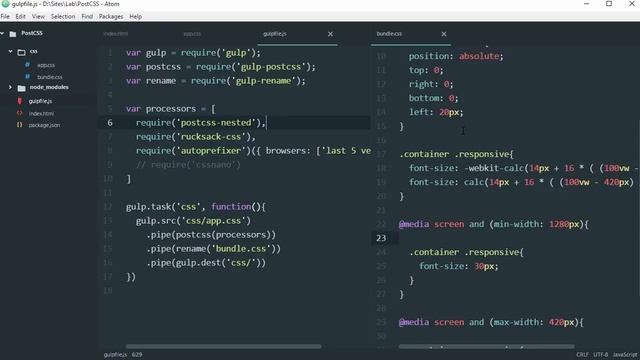The image size is (640, 360).
Task: Click the node_modules folder icon
Action: pyautogui.click(x=22, y=88)
